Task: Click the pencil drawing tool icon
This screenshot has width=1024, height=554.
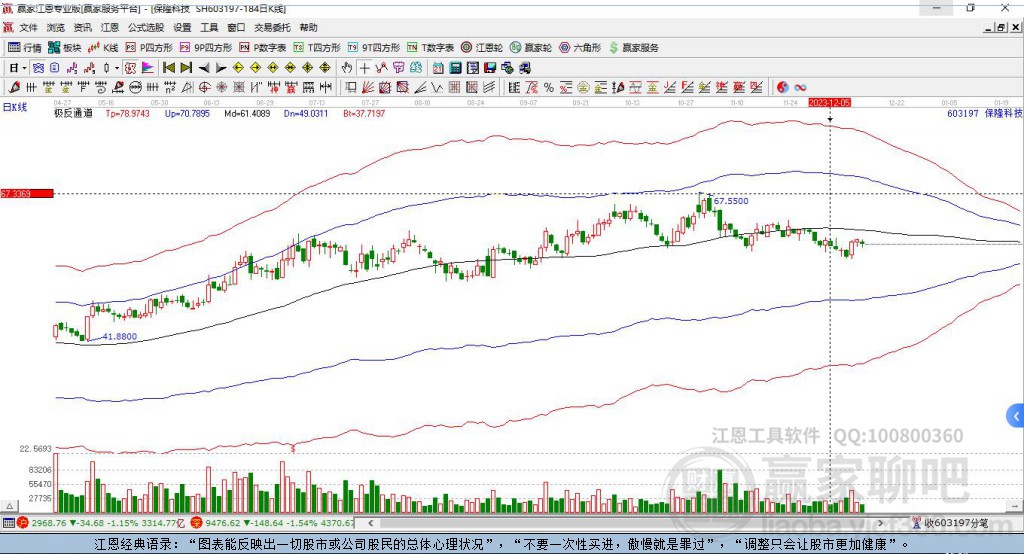Action: [14, 87]
